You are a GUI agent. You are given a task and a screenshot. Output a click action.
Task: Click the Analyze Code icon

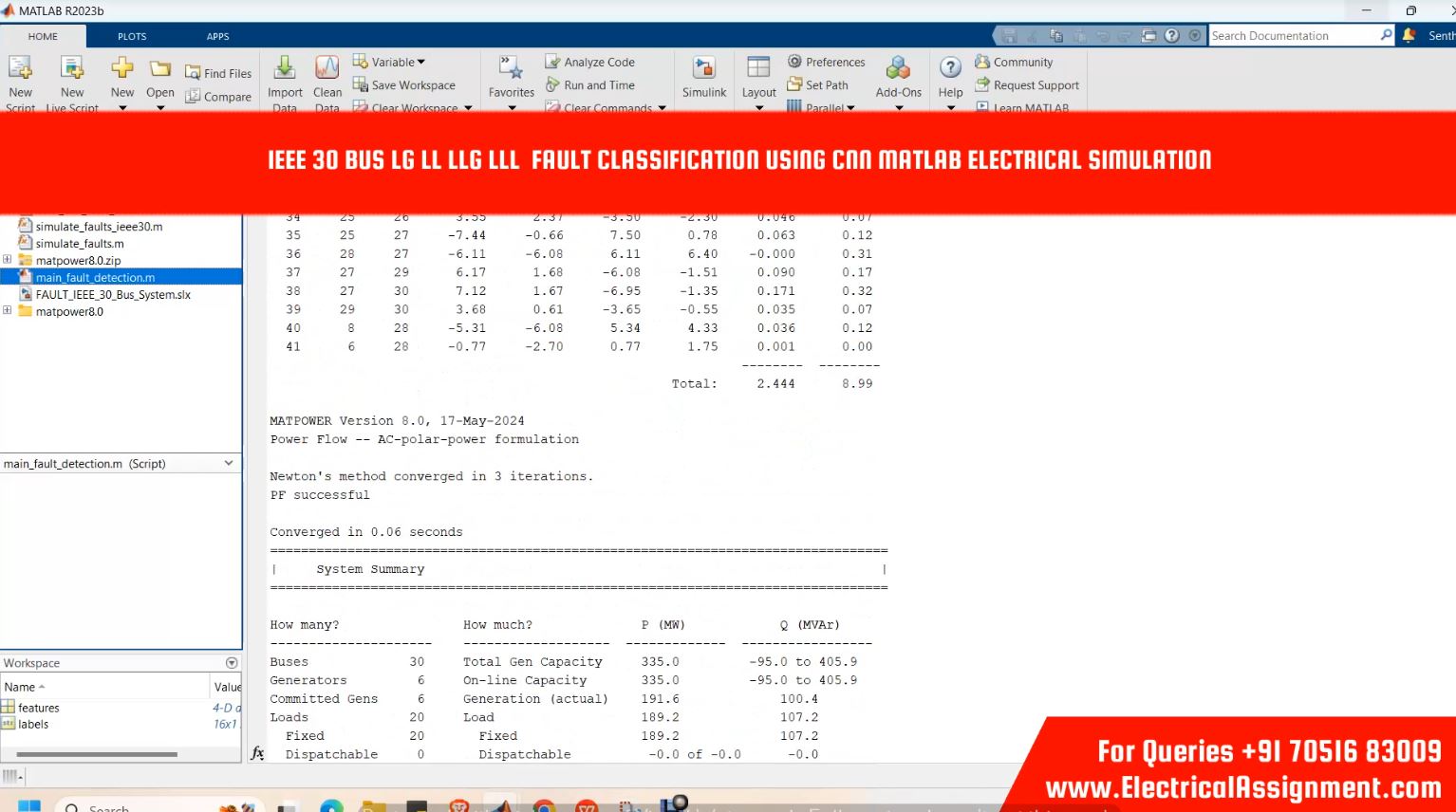pyautogui.click(x=552, y=62)
